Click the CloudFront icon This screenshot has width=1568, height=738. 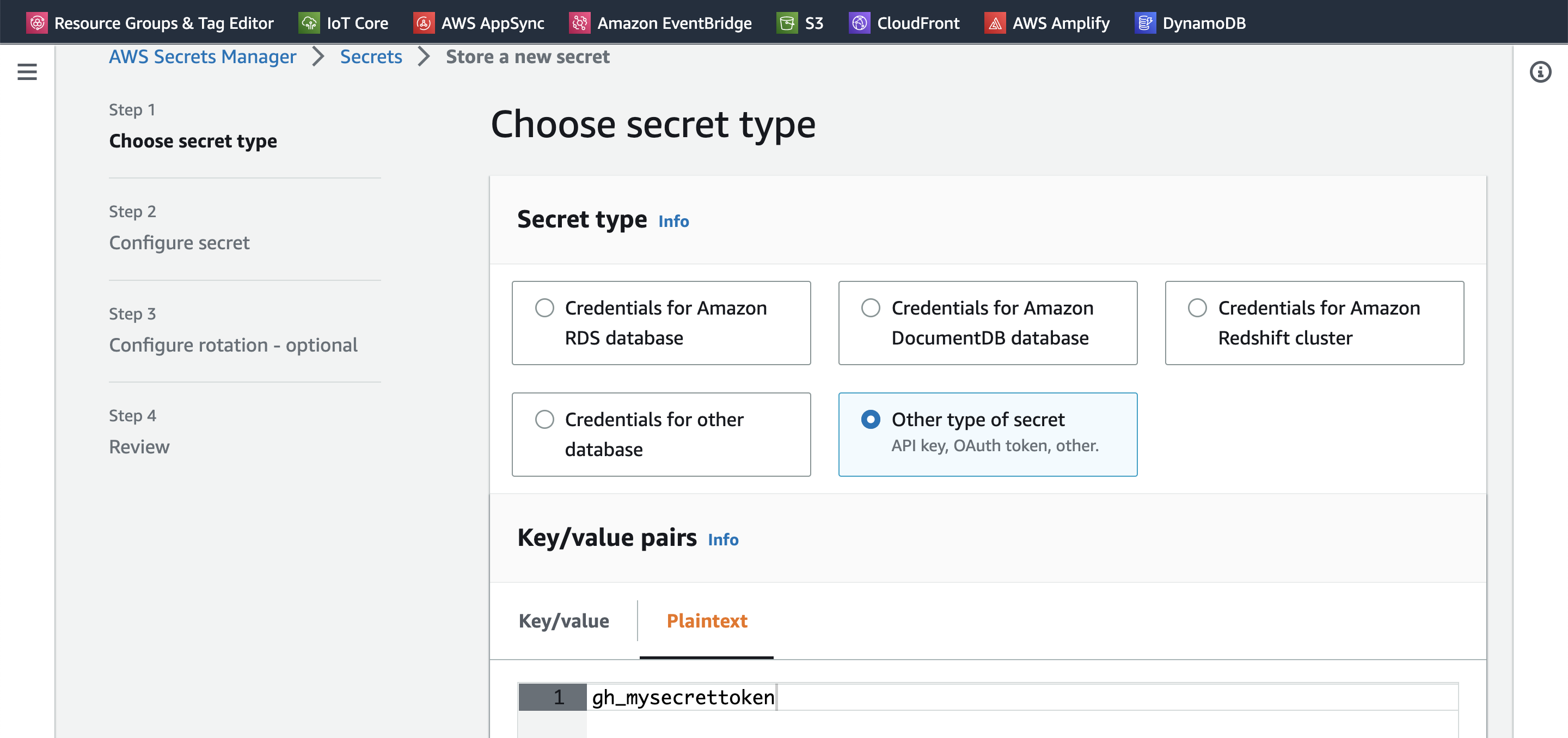858,22
